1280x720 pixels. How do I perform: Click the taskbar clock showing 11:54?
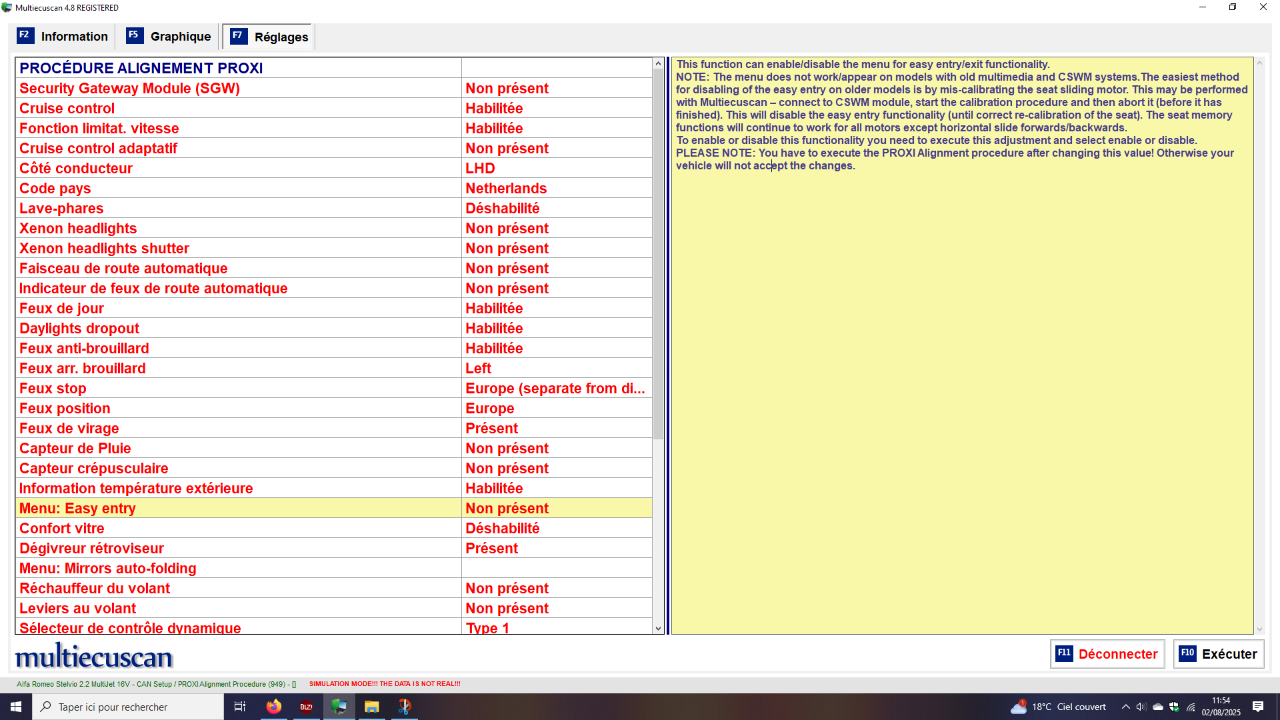[x=1221, y=707]
